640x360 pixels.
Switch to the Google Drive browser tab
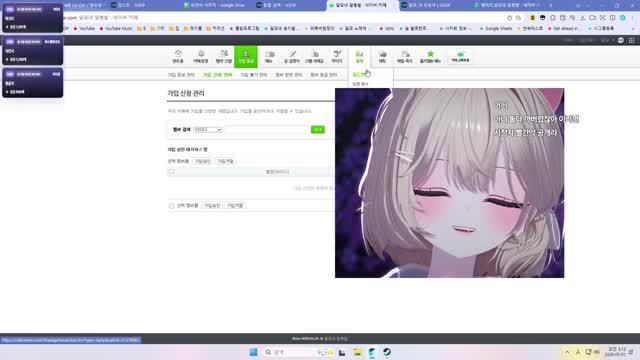pyautogui.click(x=216, y=5)
